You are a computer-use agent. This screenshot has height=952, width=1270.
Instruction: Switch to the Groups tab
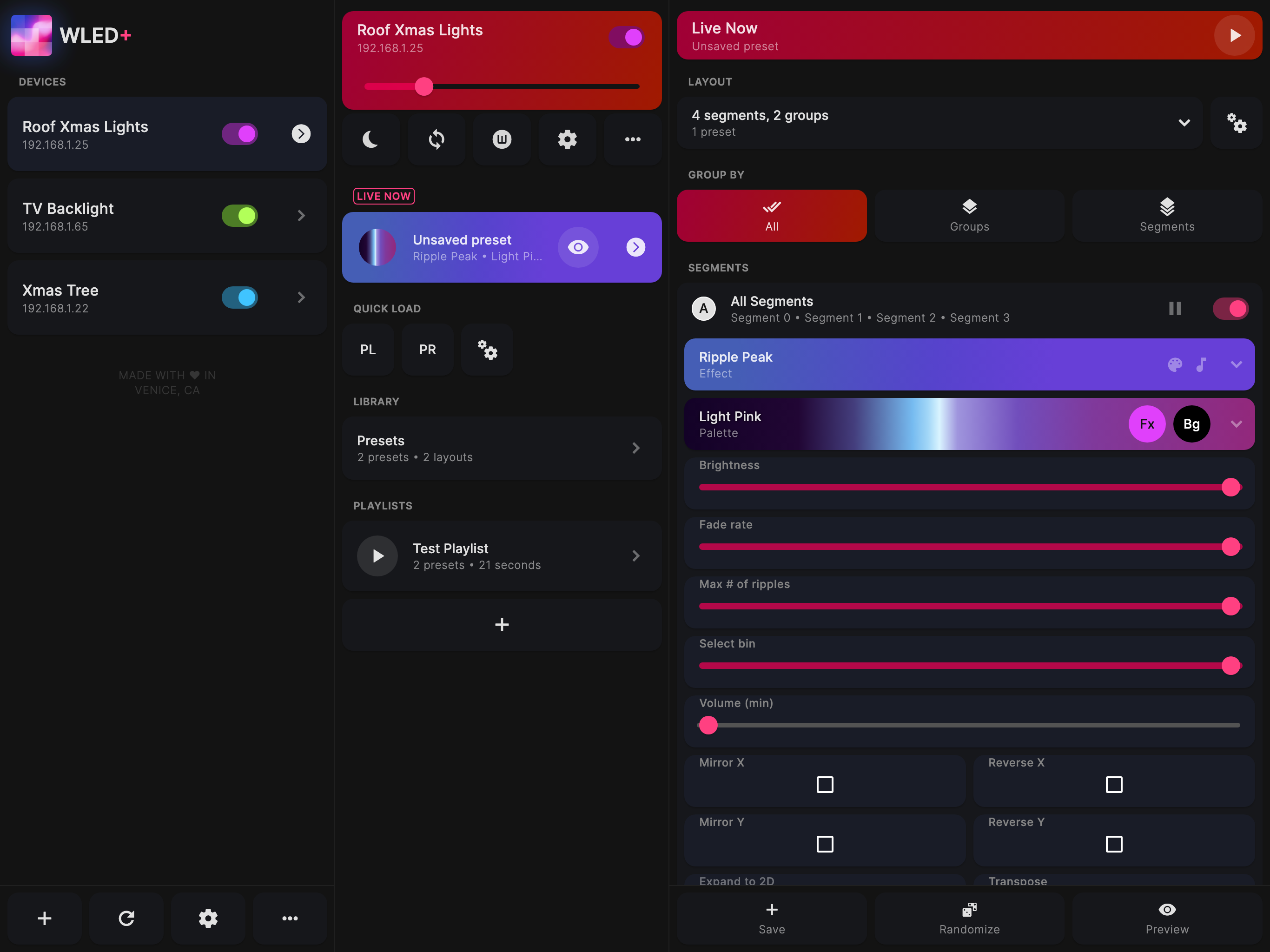point(969,216)
